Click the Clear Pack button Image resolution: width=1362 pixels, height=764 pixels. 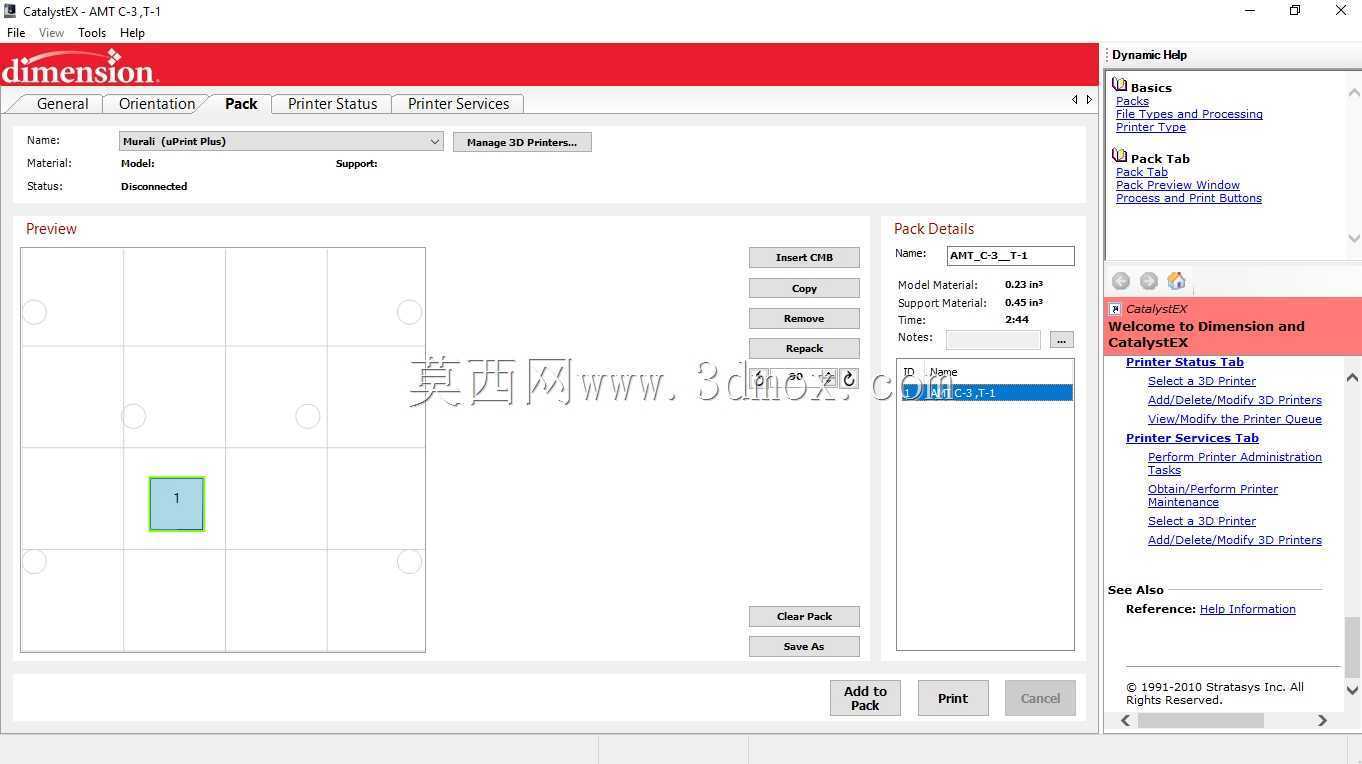(804, 616)
